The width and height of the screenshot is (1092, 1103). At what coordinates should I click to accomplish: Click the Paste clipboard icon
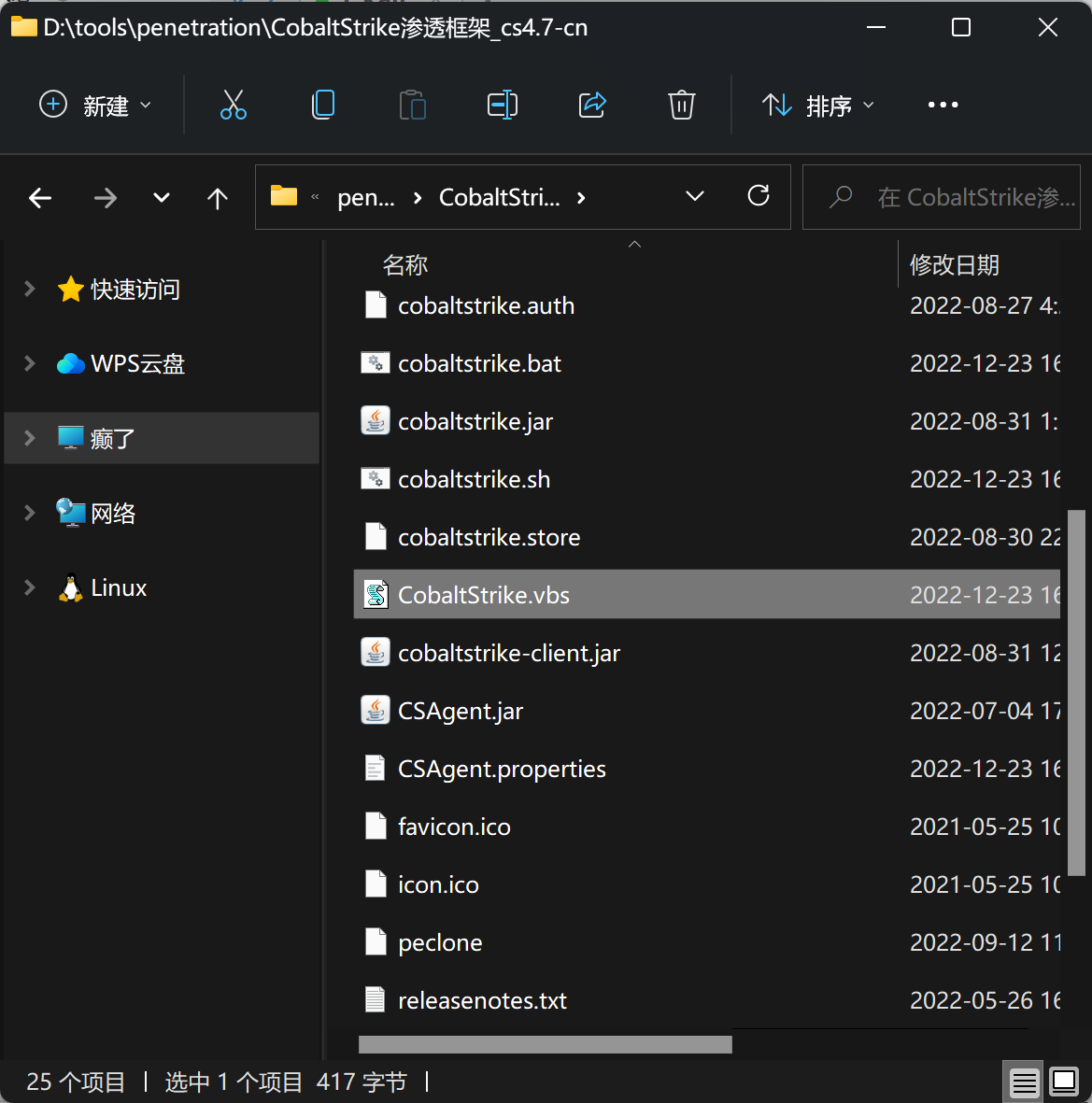412,106
